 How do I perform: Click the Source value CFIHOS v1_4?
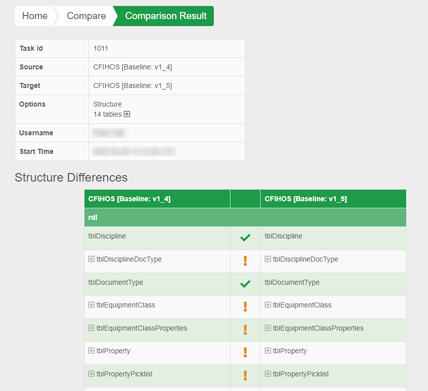tap(133, 67)
